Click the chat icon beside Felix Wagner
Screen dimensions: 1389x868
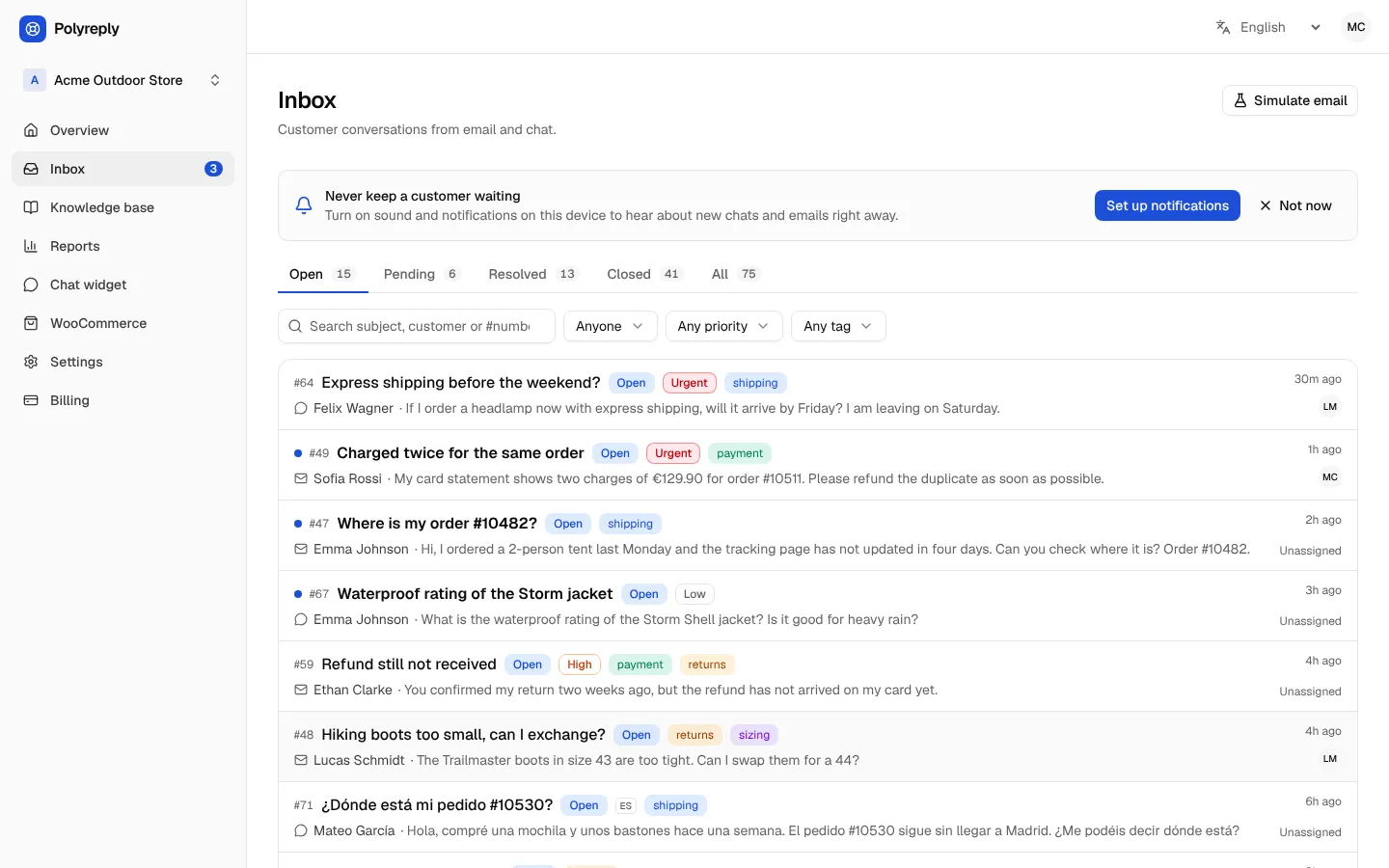pyautogui.click(x=301, y=408)
